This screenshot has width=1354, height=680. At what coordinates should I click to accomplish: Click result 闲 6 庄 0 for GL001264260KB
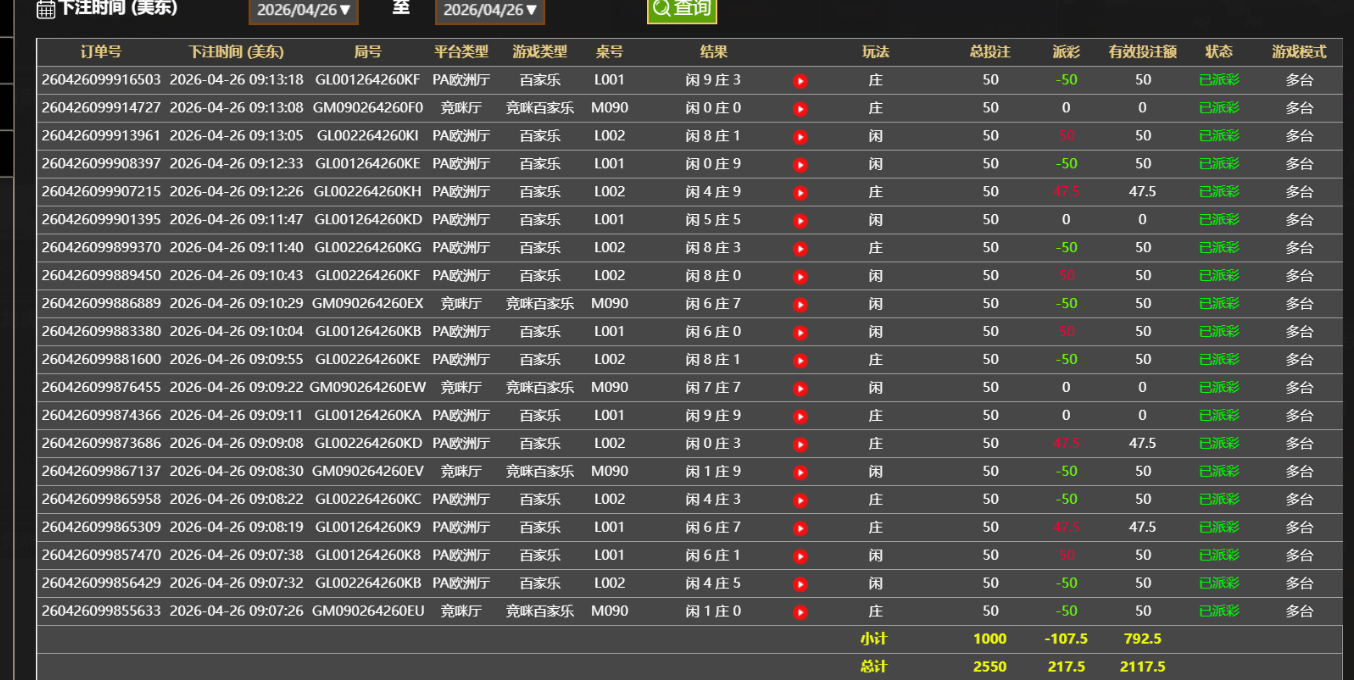coord(714,332)
